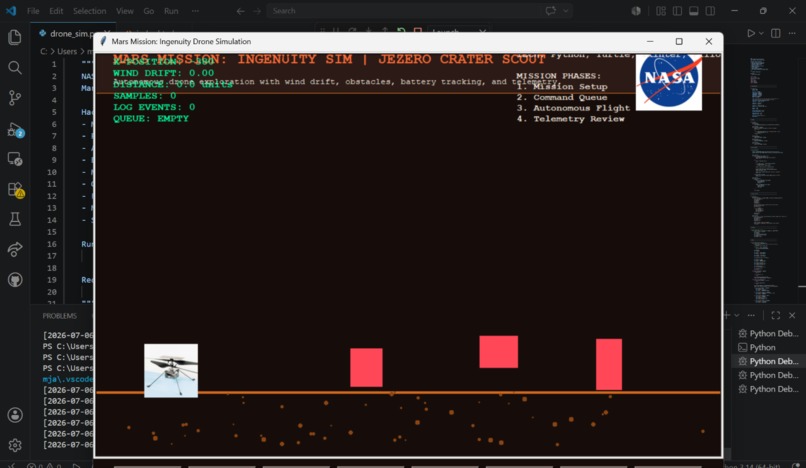The width and height of the screenshot is (806, 468).
Task: Open the title bar overflow menu ellipsis
Action: click(x=195, y=11)
